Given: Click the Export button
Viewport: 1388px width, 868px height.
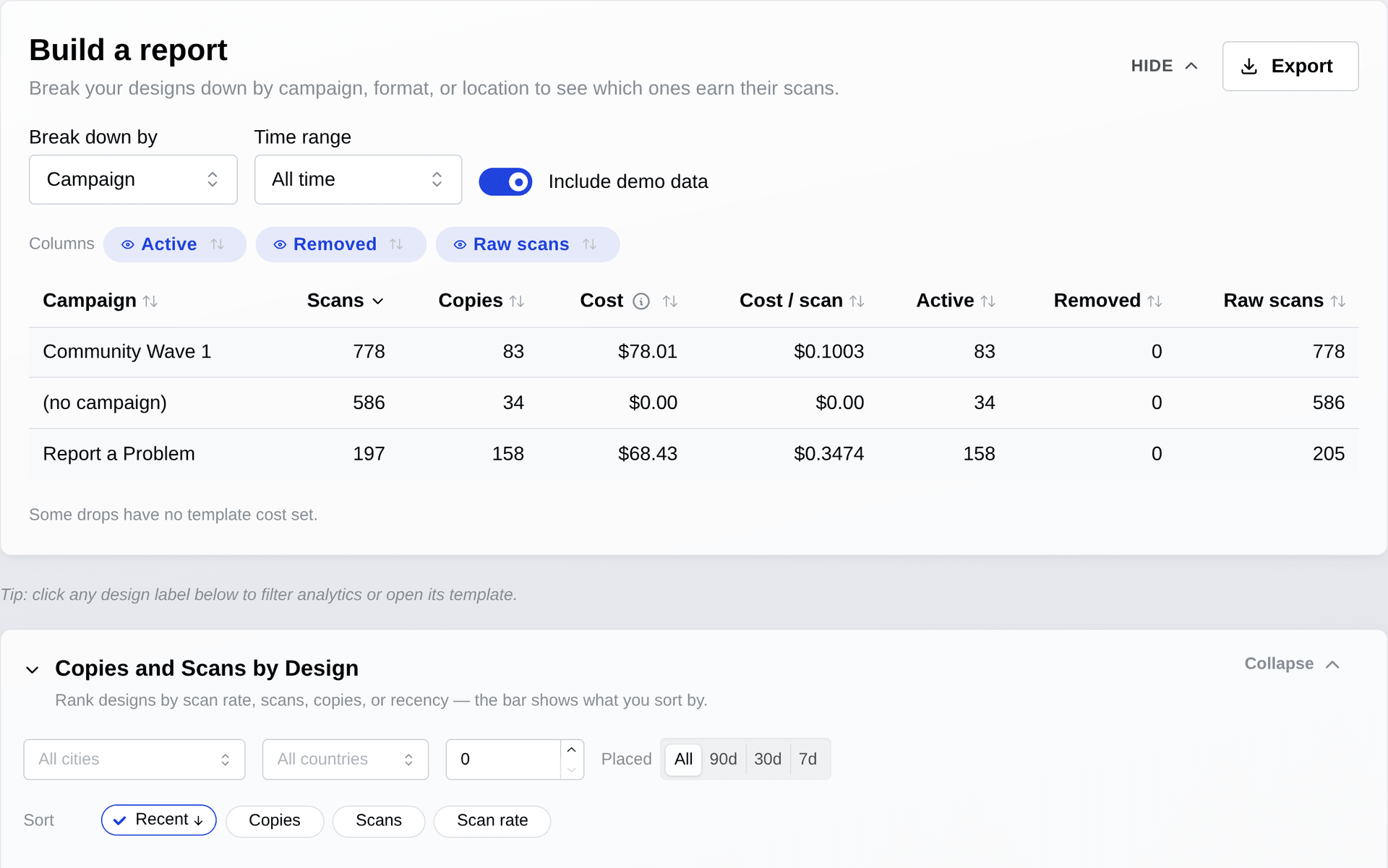Looking at the screenshot, I should click(1290, 66).
